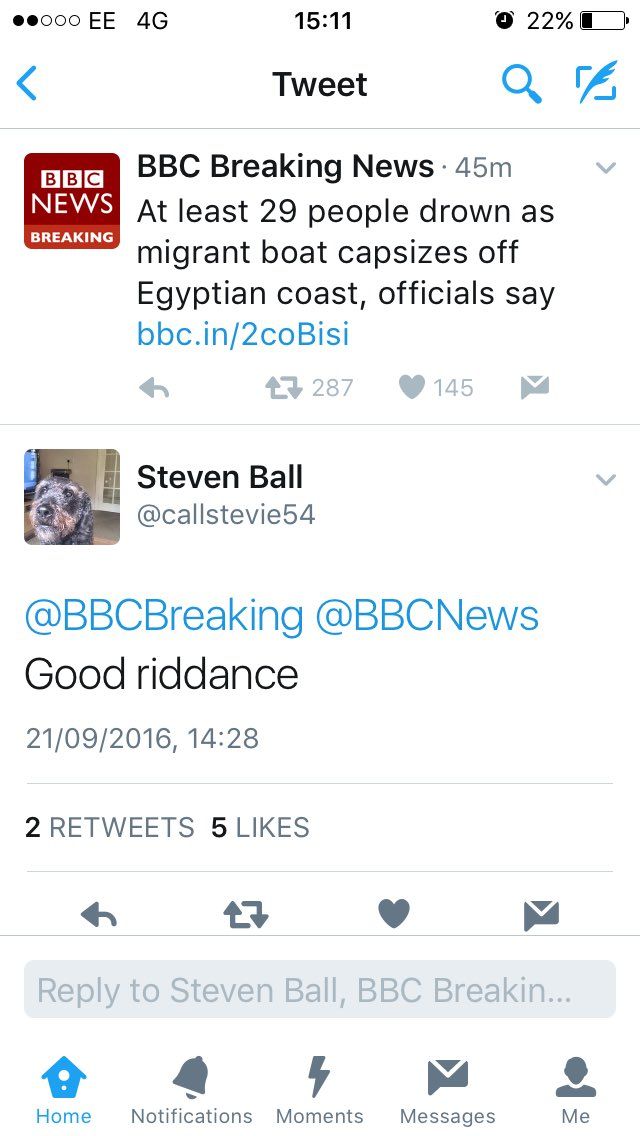The image size is (640, 1136).
Task: Open search with magnifying glass icon
Action: pos(522,83)
